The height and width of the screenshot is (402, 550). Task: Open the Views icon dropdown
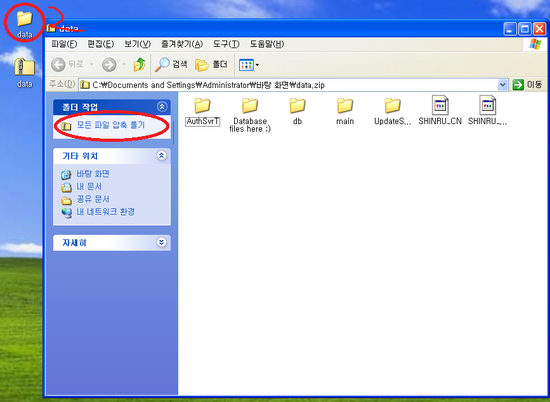[x=249, y=65]
